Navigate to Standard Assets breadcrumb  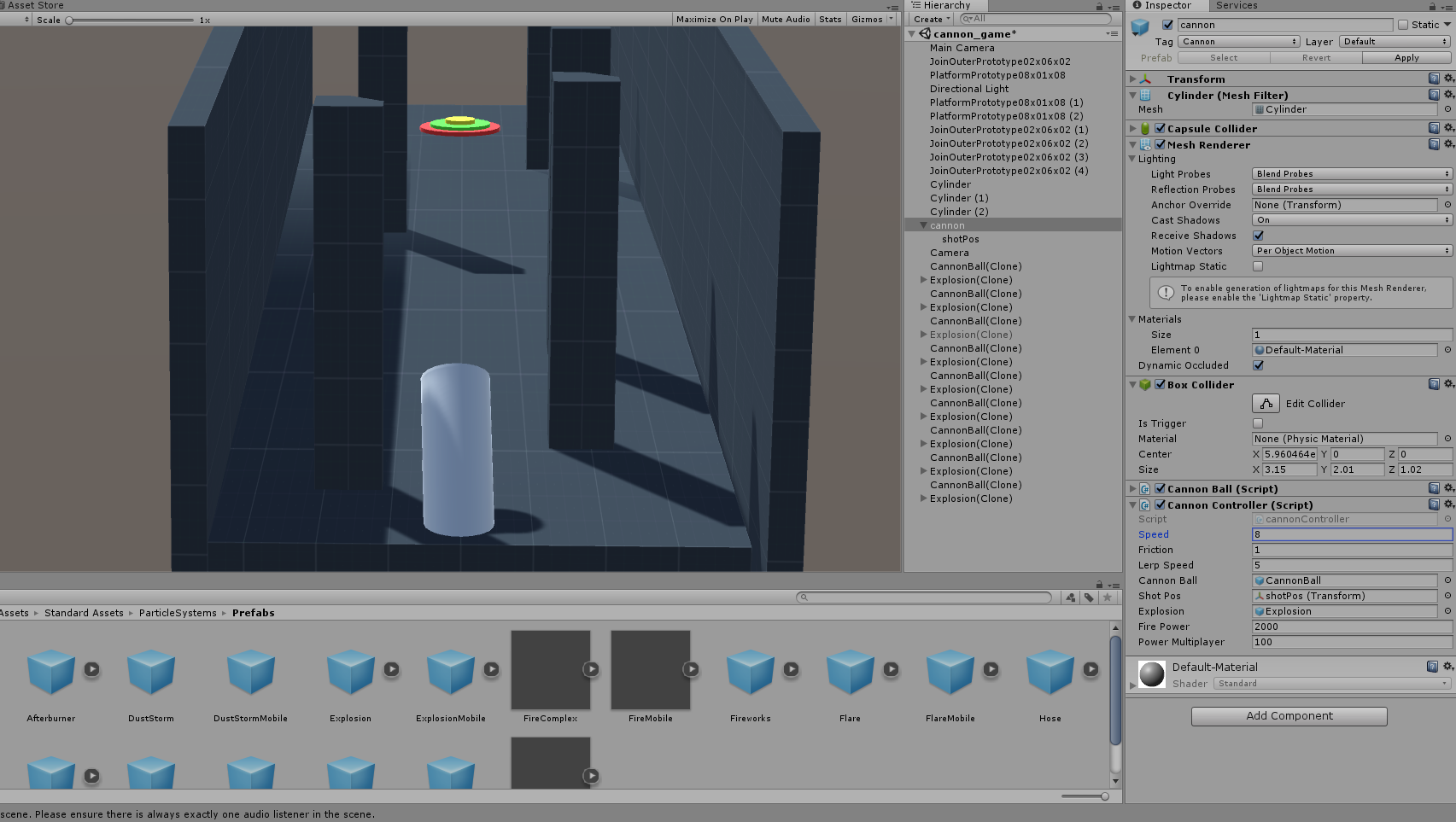click(84, 613)
